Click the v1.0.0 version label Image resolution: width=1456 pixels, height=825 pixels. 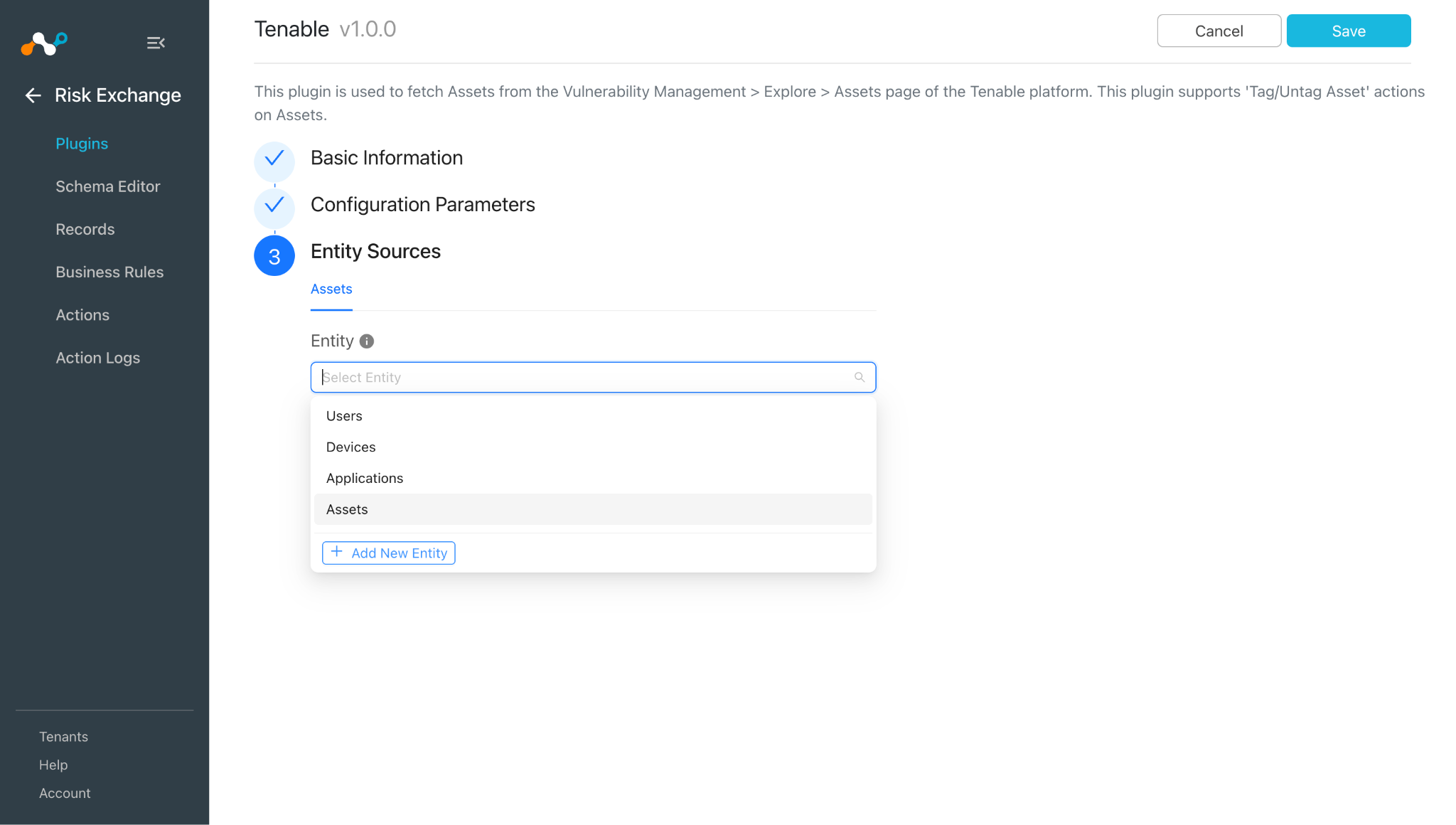point(368,29)
